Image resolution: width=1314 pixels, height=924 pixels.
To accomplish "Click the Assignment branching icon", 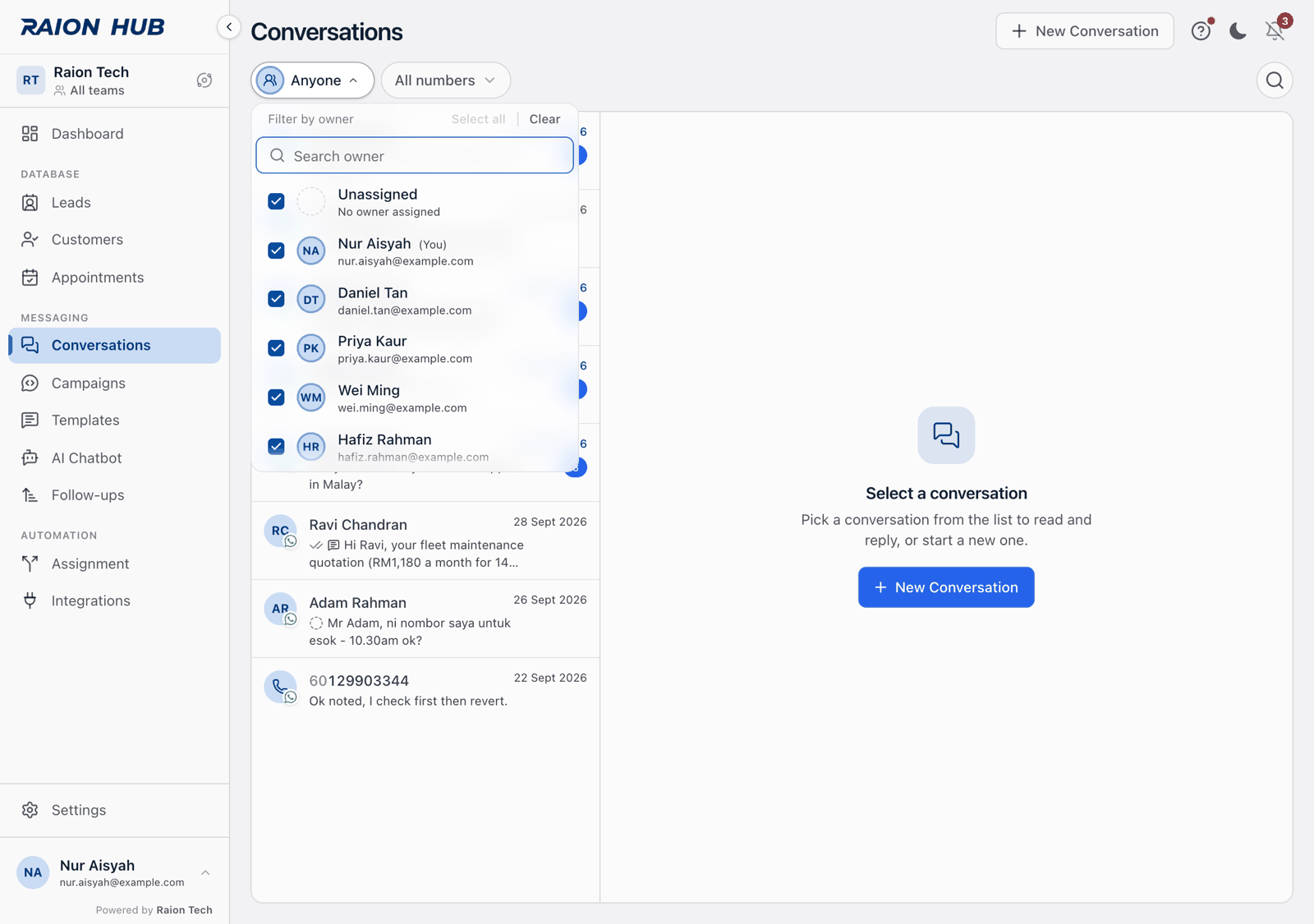I will (30, 563).
